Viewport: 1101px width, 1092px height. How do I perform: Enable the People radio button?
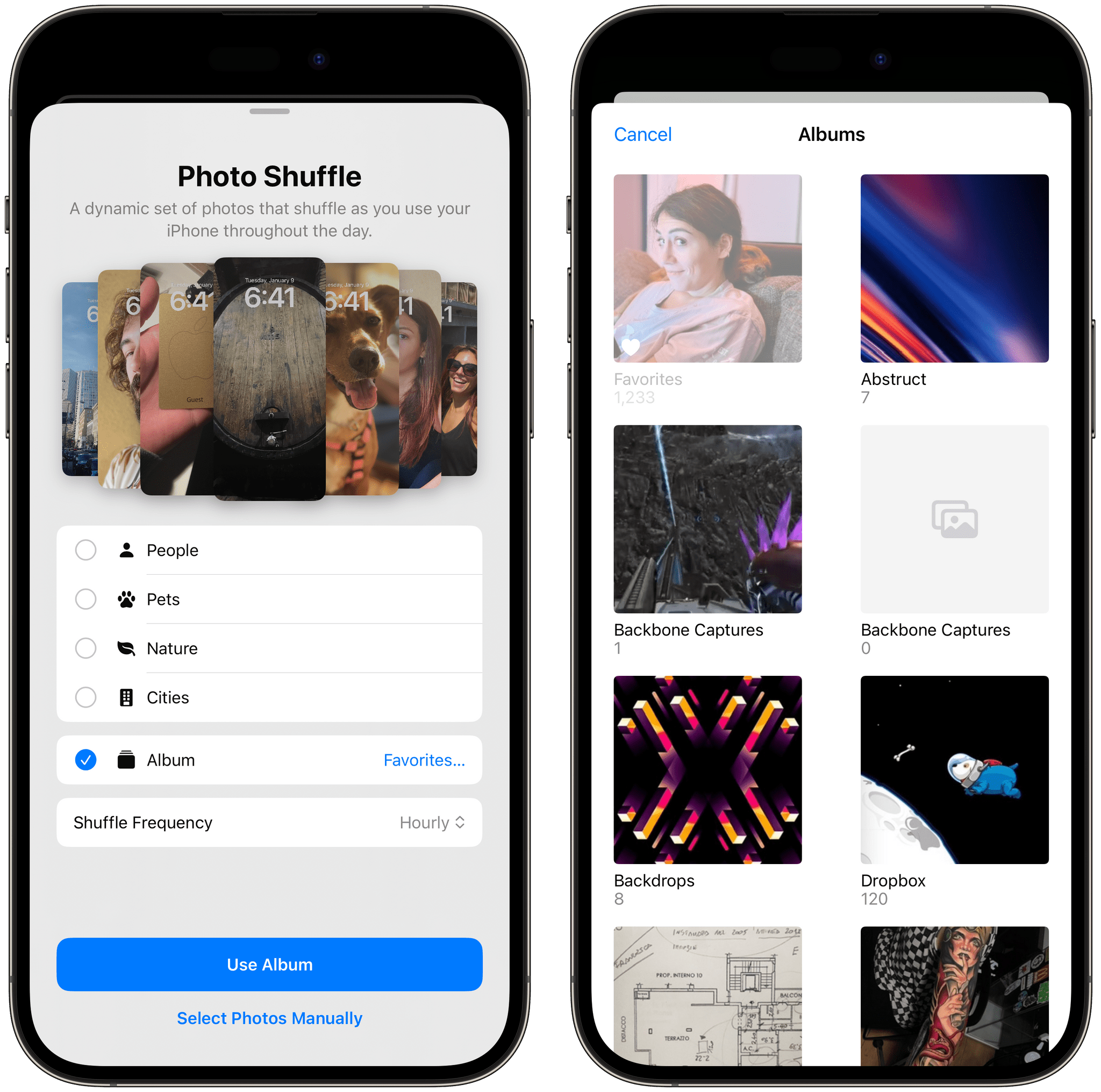(86, 550)
